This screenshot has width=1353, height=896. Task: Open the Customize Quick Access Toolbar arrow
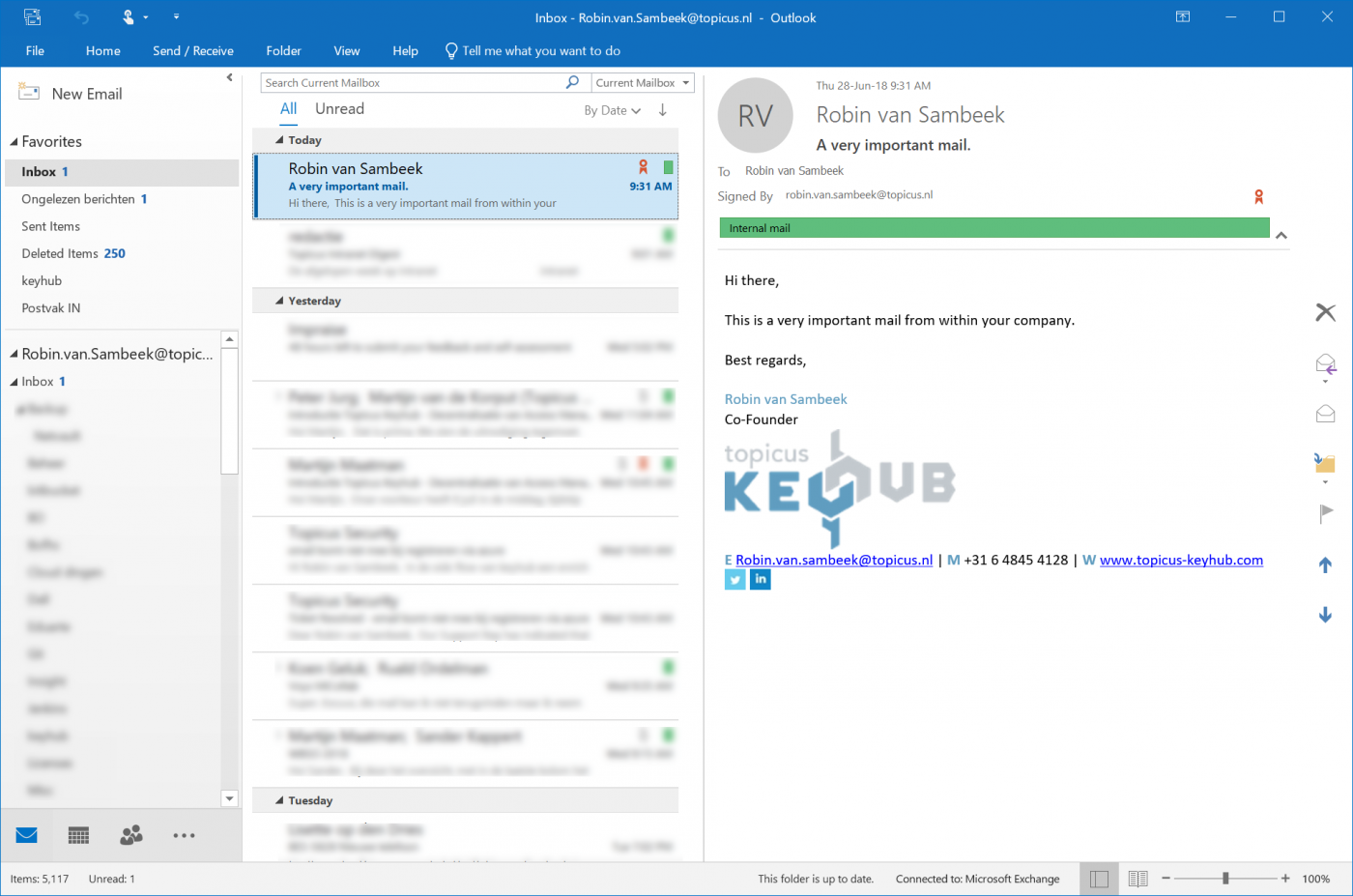(x=176, y=16)
